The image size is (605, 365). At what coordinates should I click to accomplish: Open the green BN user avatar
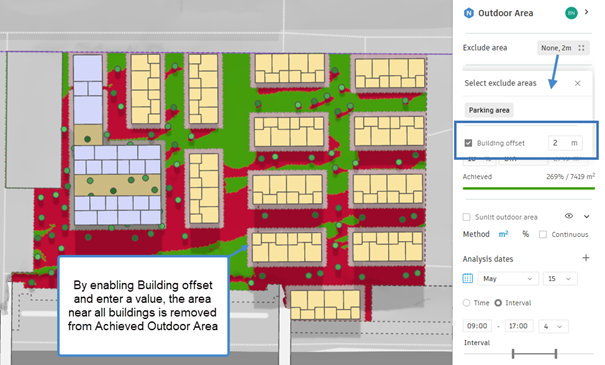pyautogui.click(x=571, y=13)
